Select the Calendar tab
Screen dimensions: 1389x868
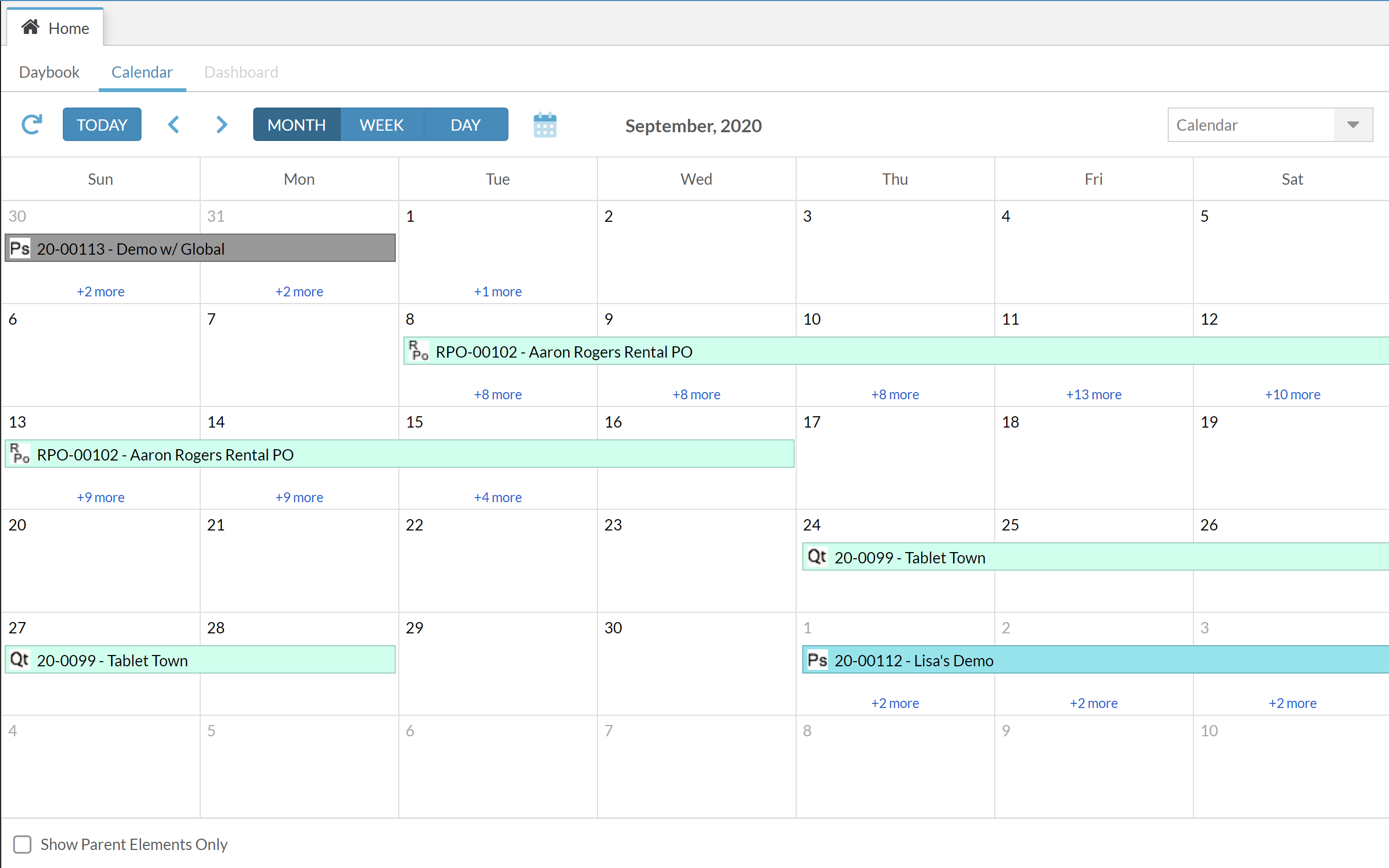click(142, 72)
